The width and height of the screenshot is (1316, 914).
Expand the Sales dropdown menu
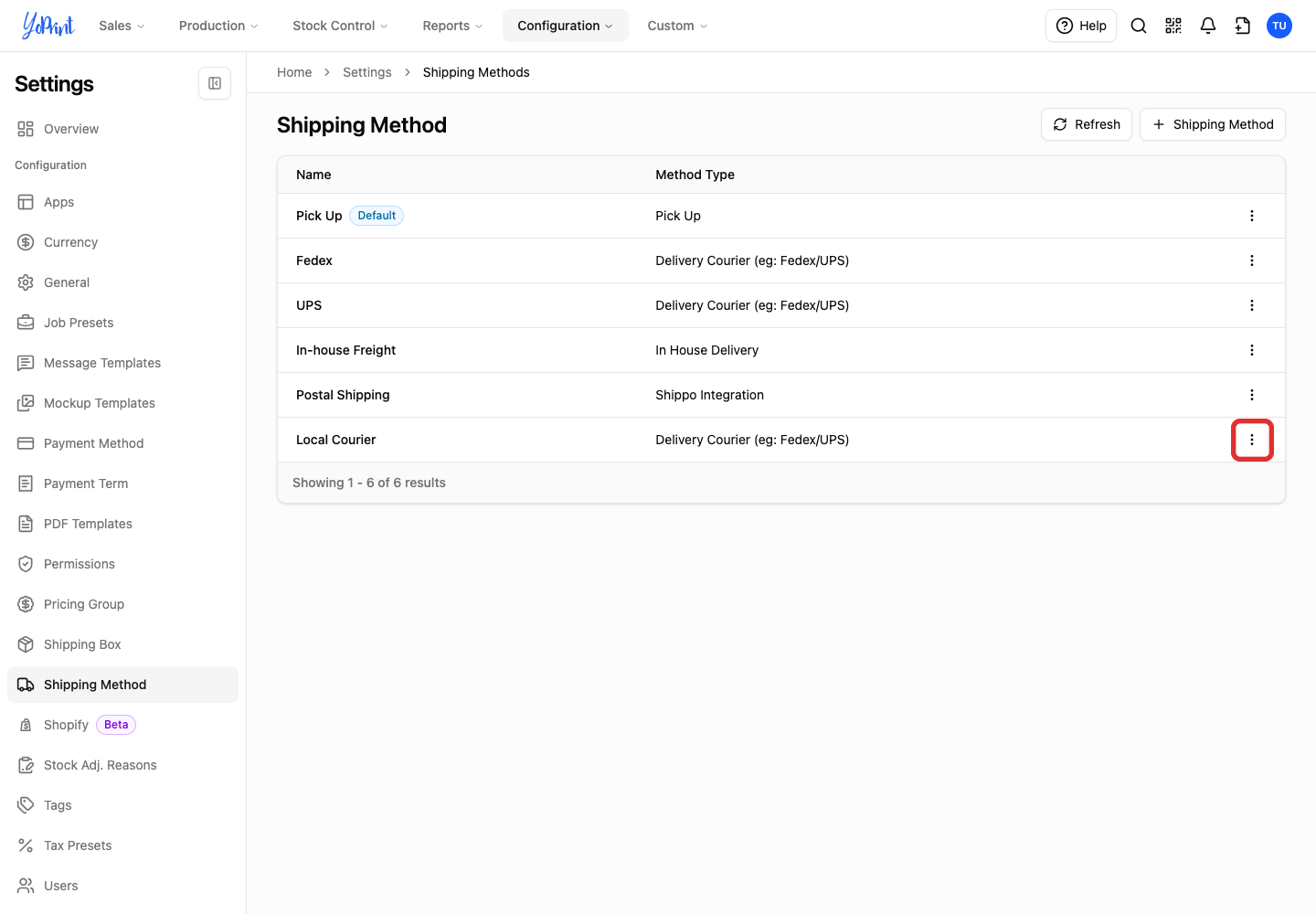coord(122,26)
